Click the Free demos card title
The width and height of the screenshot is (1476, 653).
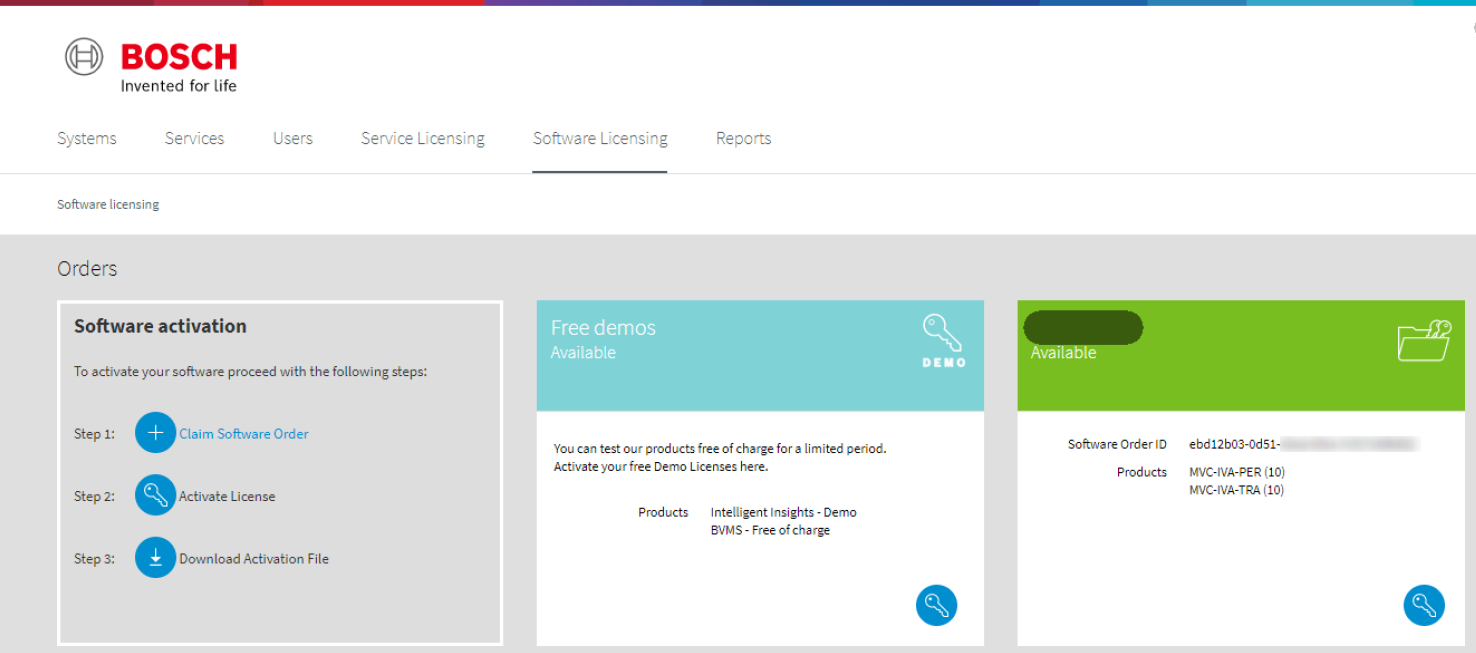tap(603, 328)
